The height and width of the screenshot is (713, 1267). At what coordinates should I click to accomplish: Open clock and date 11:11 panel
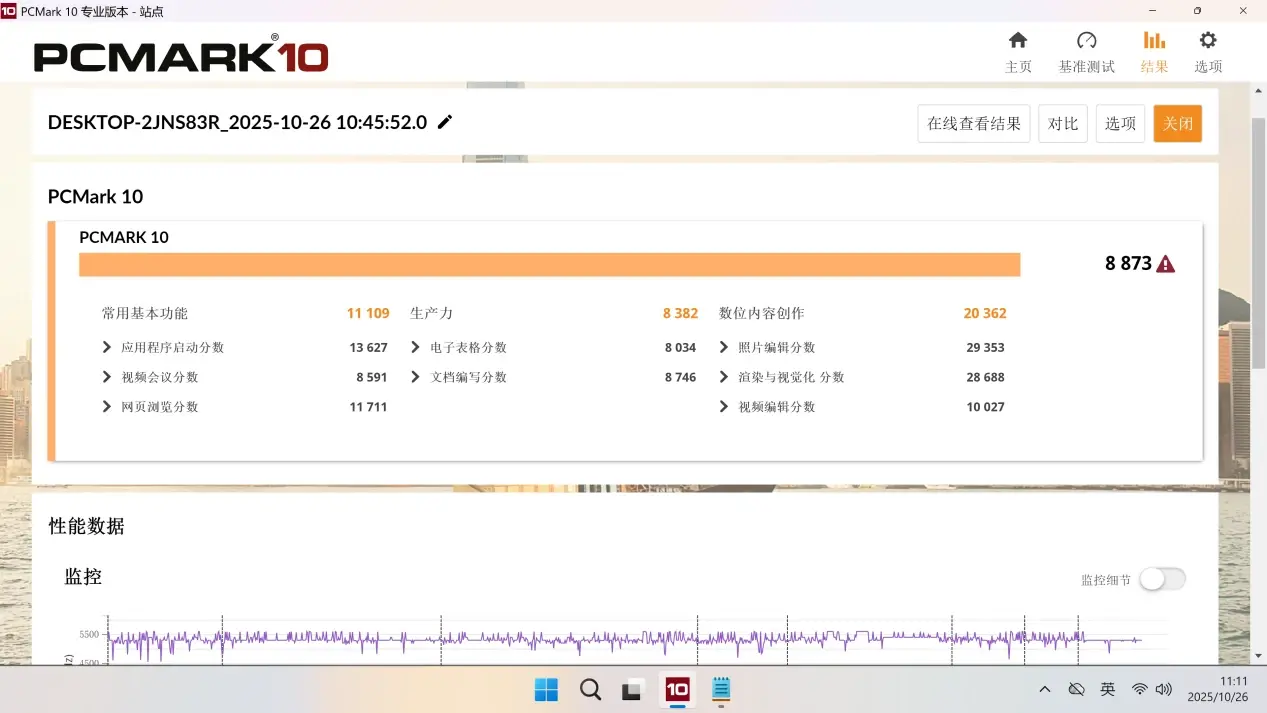1217,689
